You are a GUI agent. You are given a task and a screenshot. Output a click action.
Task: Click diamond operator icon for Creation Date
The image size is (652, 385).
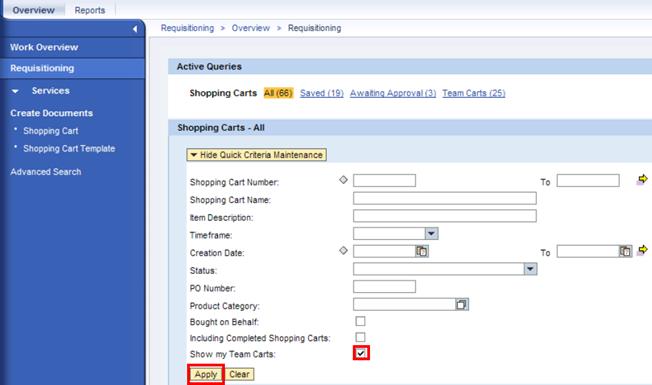click(x=343, y=250)
